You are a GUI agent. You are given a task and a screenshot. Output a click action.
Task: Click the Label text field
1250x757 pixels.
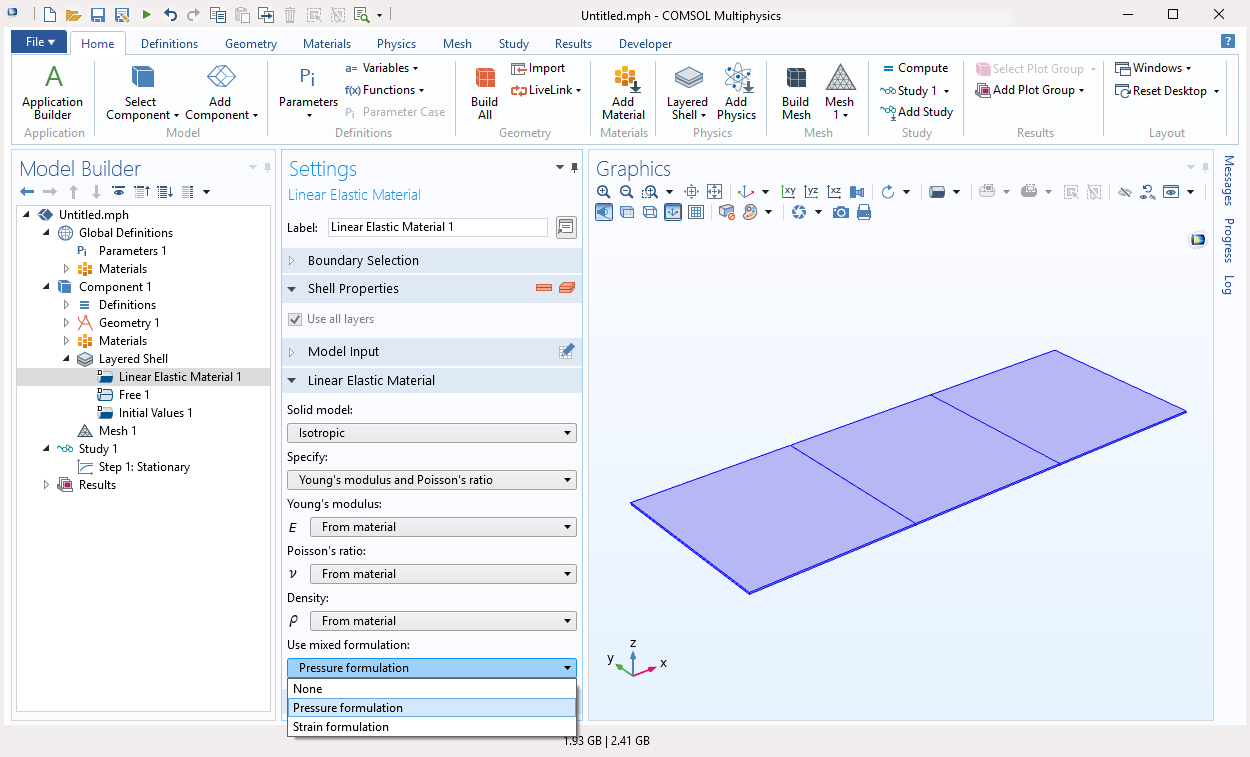pyautogui.click(x=437, y=227)
